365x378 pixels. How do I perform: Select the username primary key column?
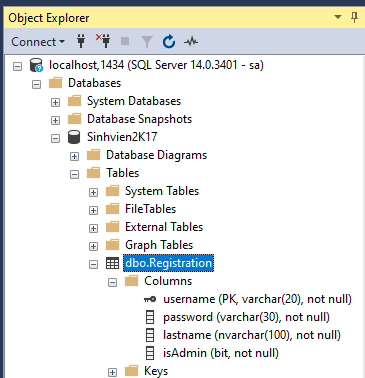[x=257, y=299]
